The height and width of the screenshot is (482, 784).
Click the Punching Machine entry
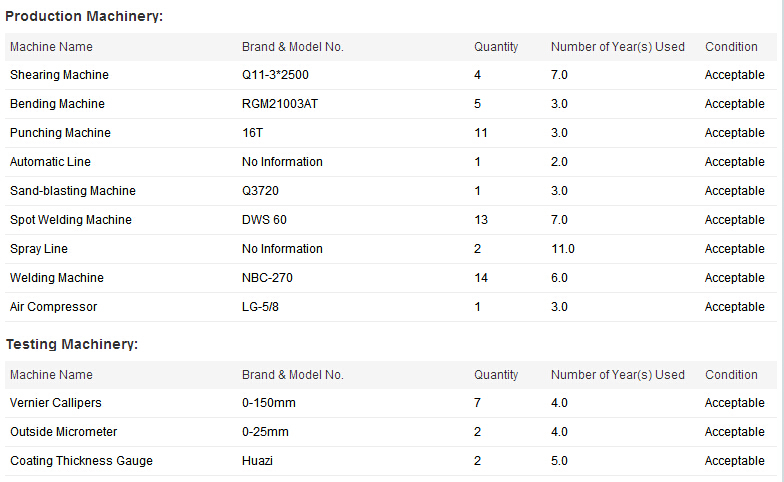tap(60, 133)
